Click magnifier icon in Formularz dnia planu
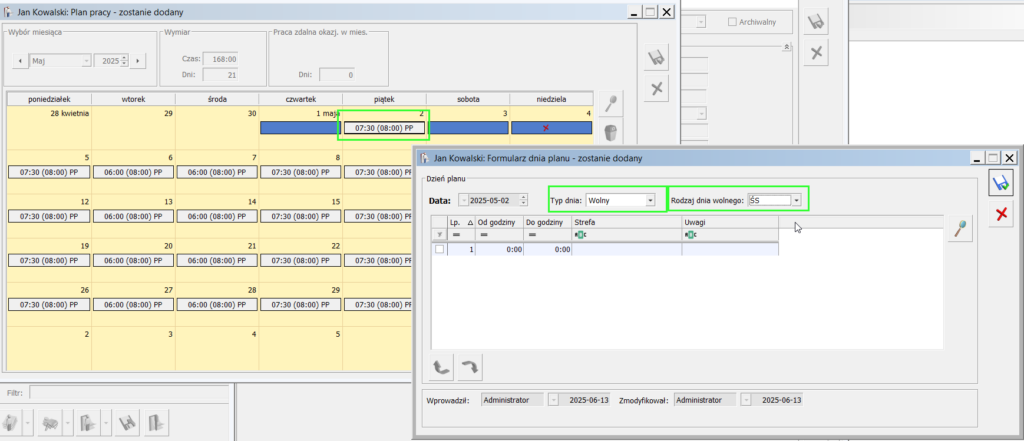1024x441 pixels. [x=961, y=230]
